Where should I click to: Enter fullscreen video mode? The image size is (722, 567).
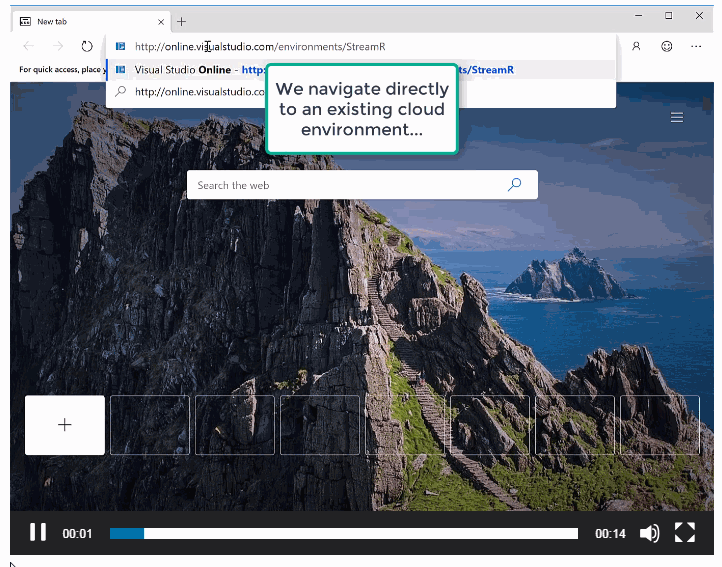(685, 533)
